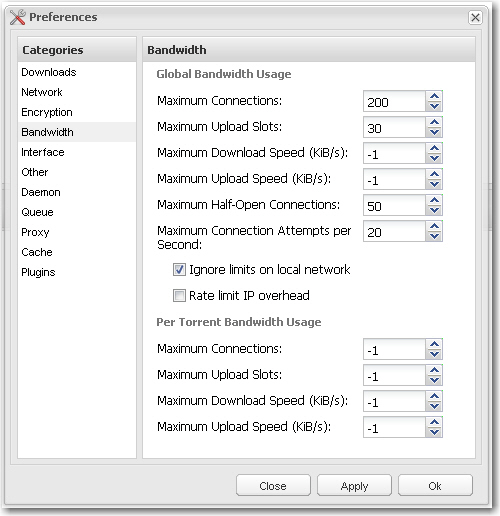Screen dimensions: 500x516
Task: Click the Apply button
Action: pos(354,486)
